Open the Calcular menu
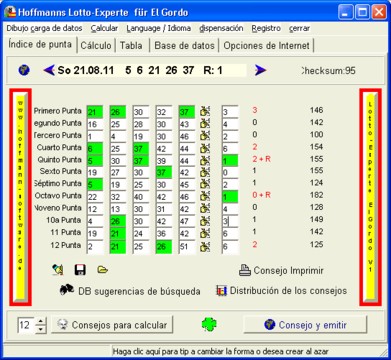The height and width of the screenshot is (360, 391). 104,29
